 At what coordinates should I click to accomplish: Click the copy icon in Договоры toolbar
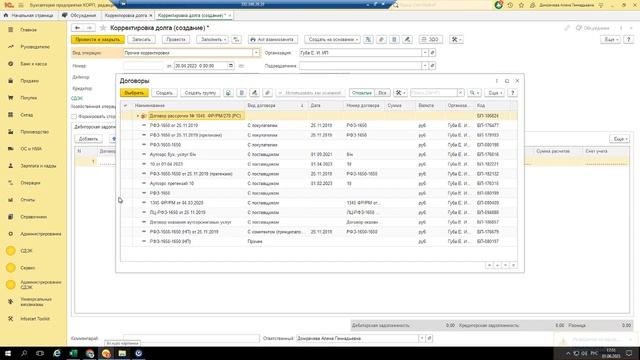tap(228, 93)
